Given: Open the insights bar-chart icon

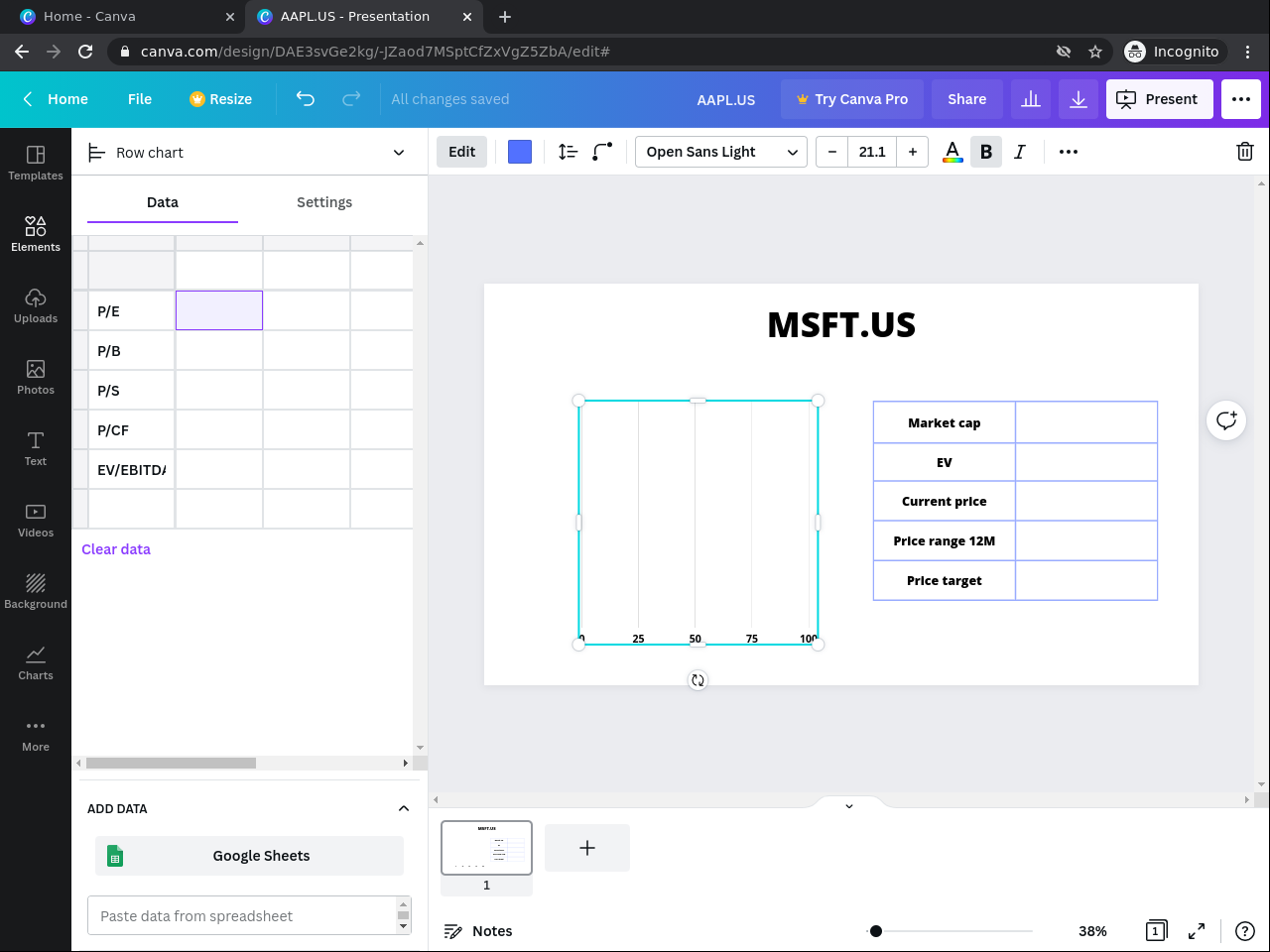Looking at the screenshot, I should [x=1031, y=99].
